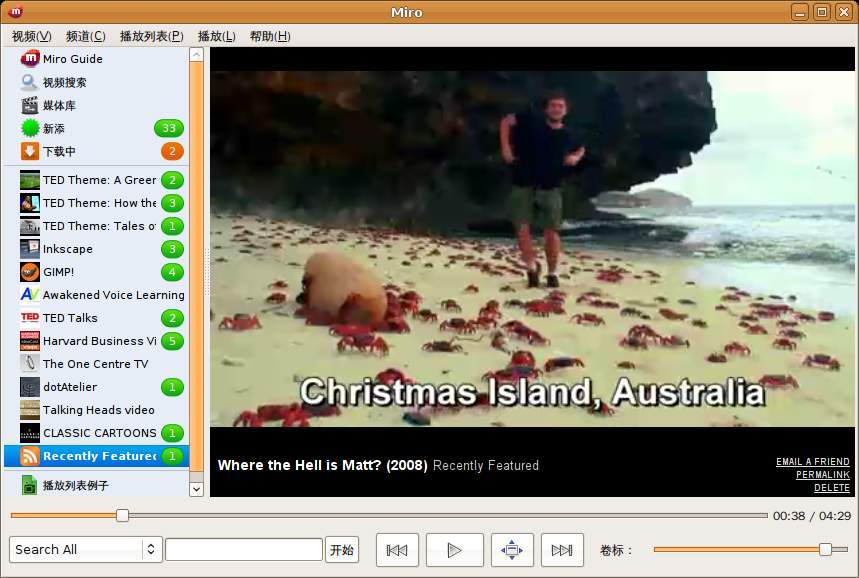Click The One Centre TV icon
The width and height of the screenshot is (859, 578).
click(30, 364)
